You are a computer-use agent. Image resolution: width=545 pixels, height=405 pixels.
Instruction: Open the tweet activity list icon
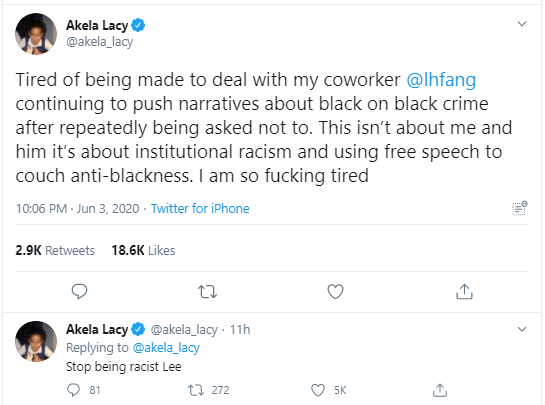520,208
